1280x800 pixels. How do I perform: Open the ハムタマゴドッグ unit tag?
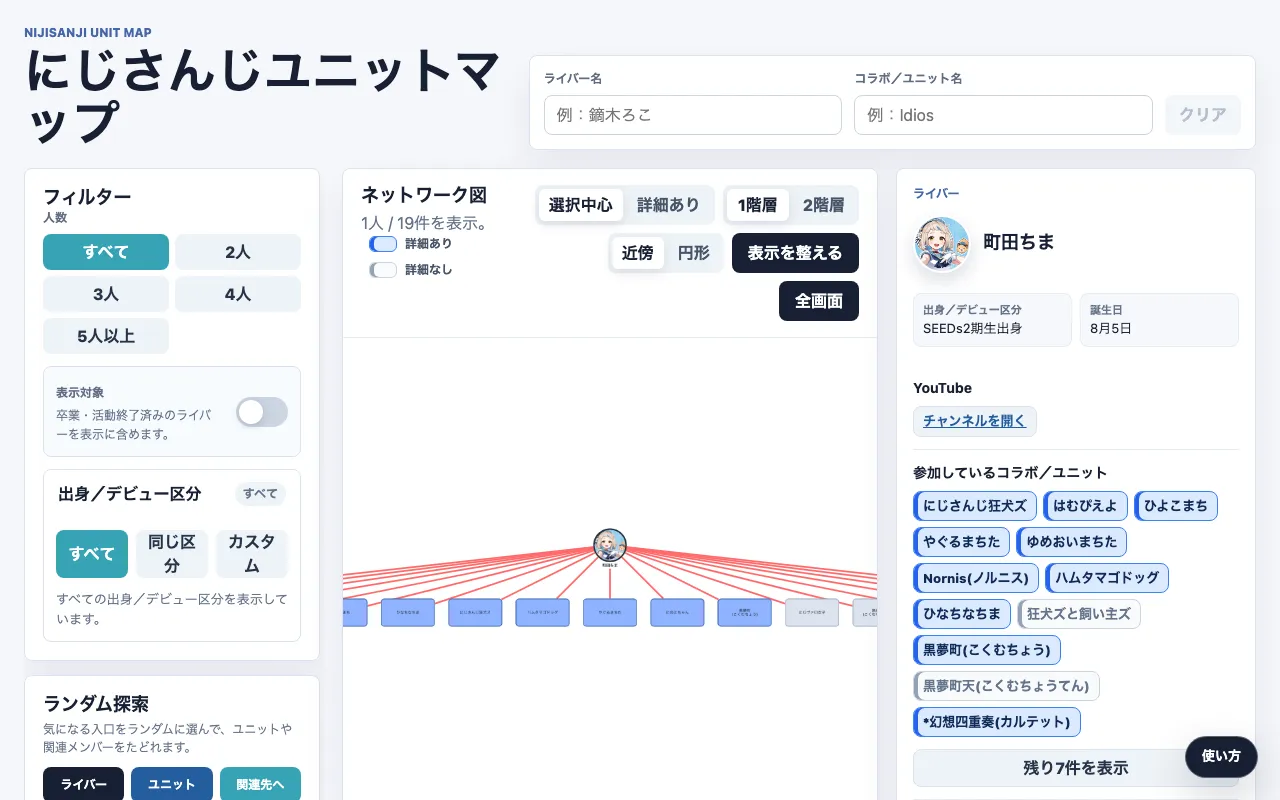pos(1107,578)
